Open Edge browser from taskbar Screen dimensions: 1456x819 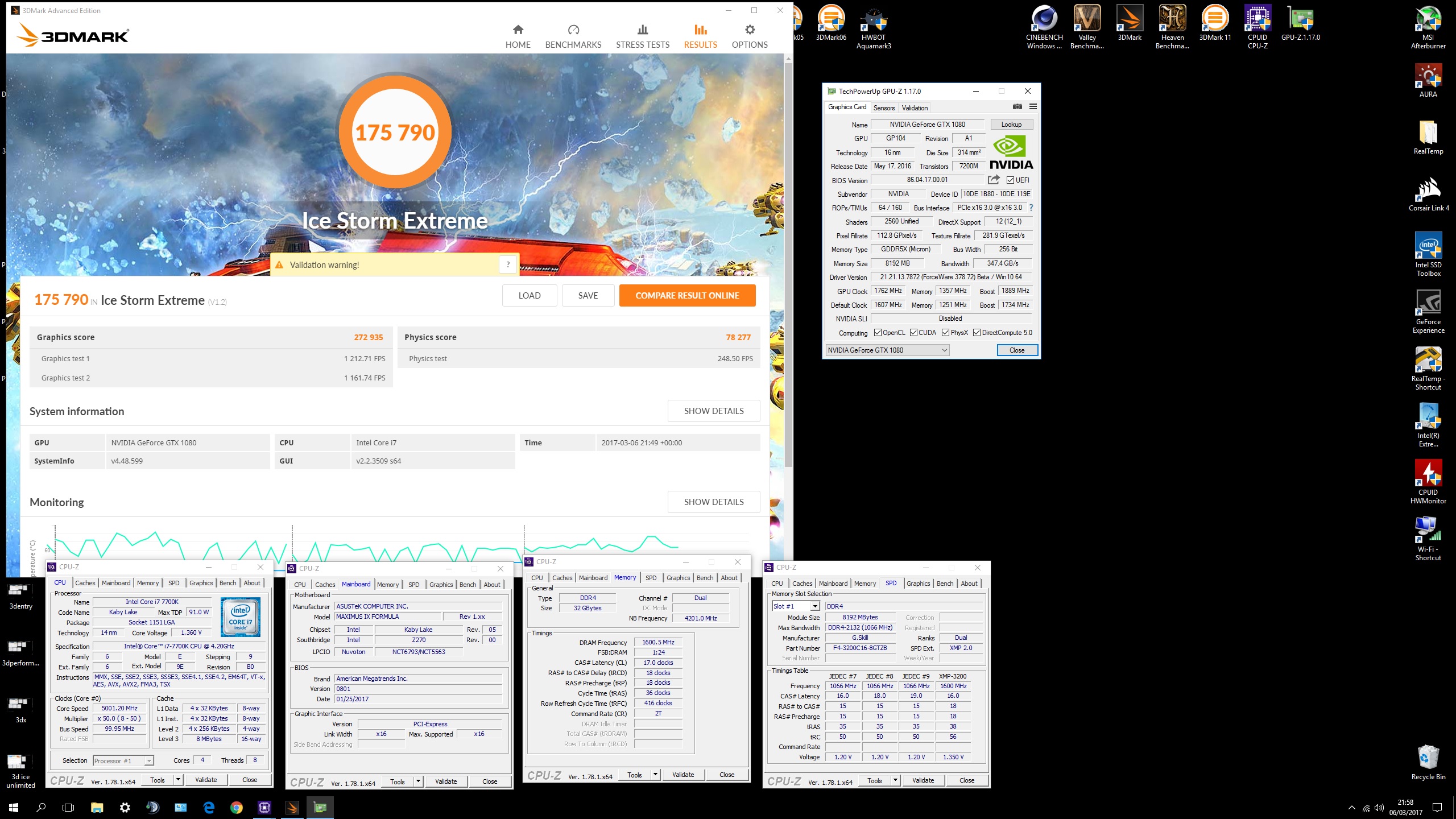[209, 807]
